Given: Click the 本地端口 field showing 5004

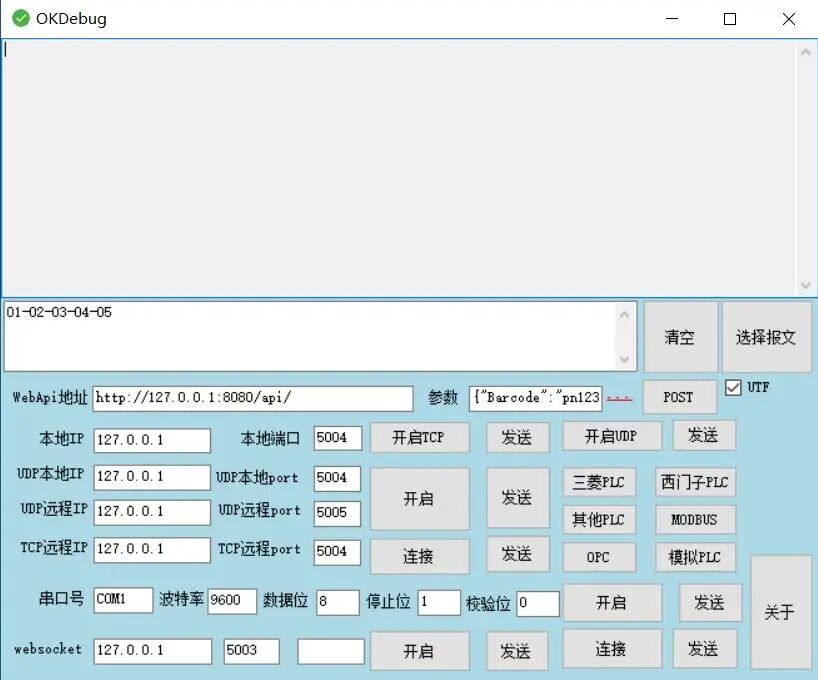Looking at the screenshot, I should pos(338,438).
